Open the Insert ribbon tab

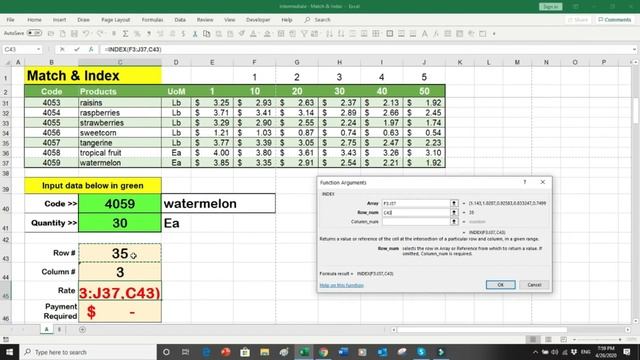coord(59,20)
